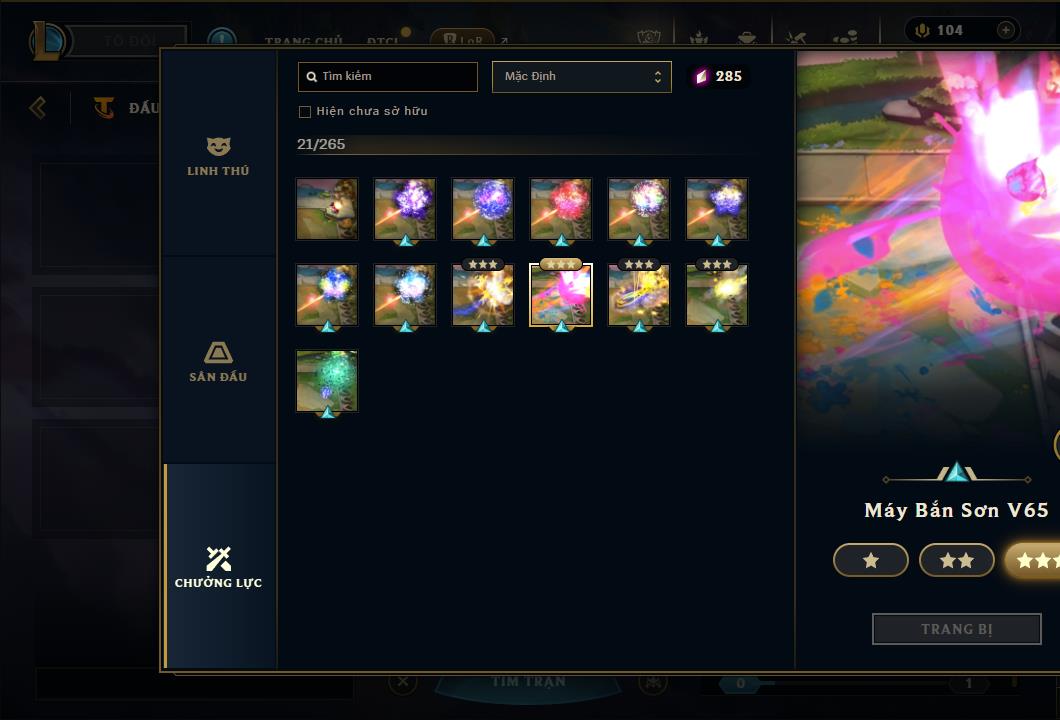Screen dimensions: 1060x720
Task: Open the Trang Chủ home tab
Action: pyautogui.click(x=304, y=41)
